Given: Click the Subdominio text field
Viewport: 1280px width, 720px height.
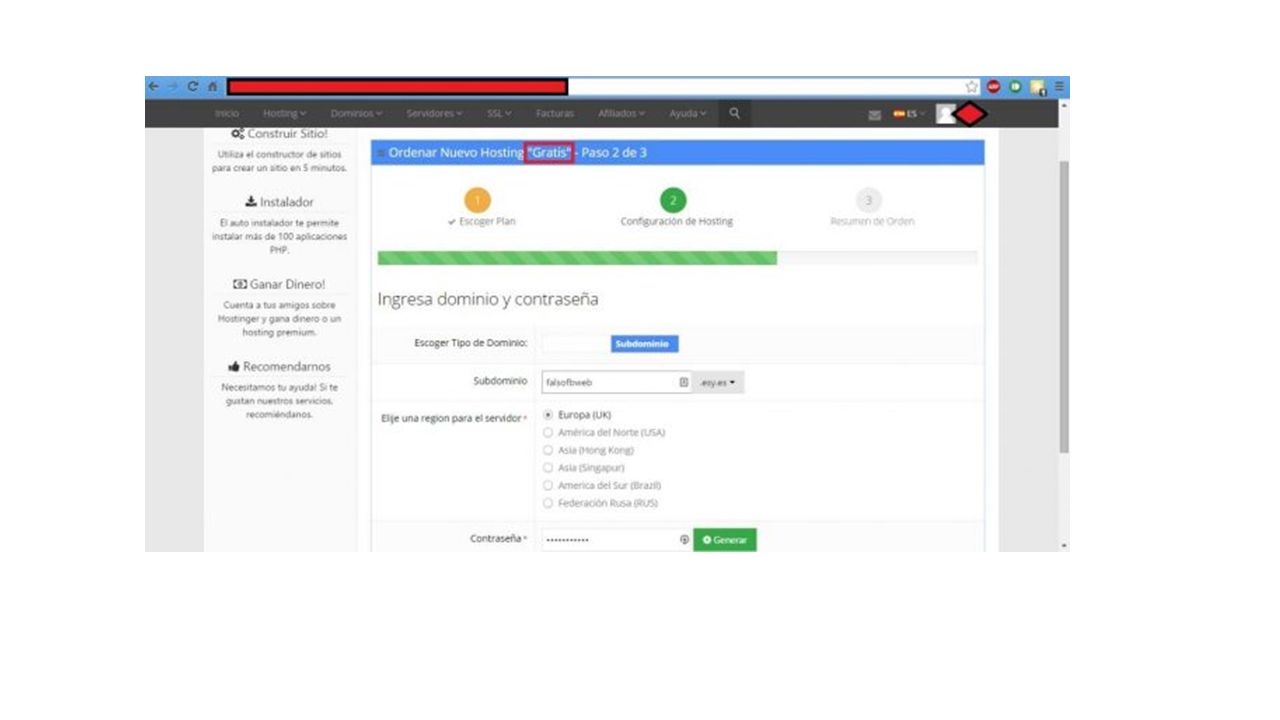Looking at the screenshot, I should tap(617, 382).
